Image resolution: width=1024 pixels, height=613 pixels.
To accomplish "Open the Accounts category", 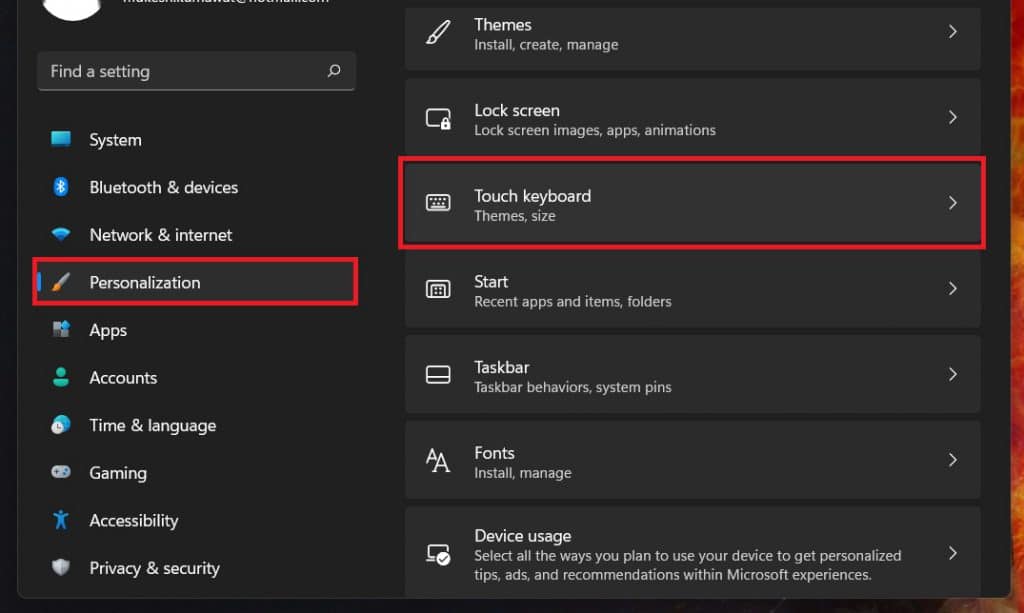I will (195, 377).
